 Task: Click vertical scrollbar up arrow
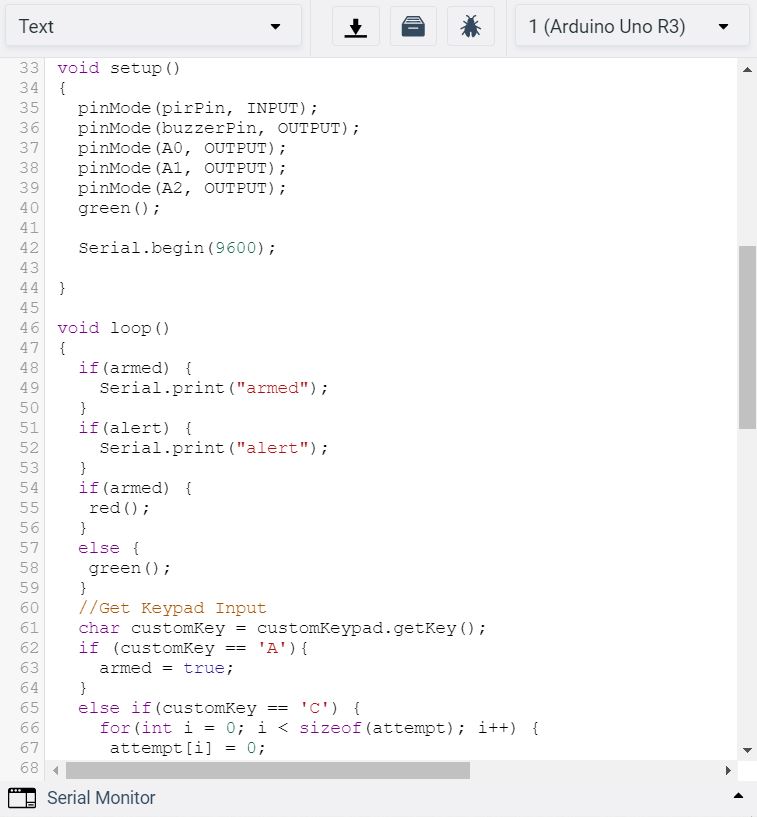[747, 69]
